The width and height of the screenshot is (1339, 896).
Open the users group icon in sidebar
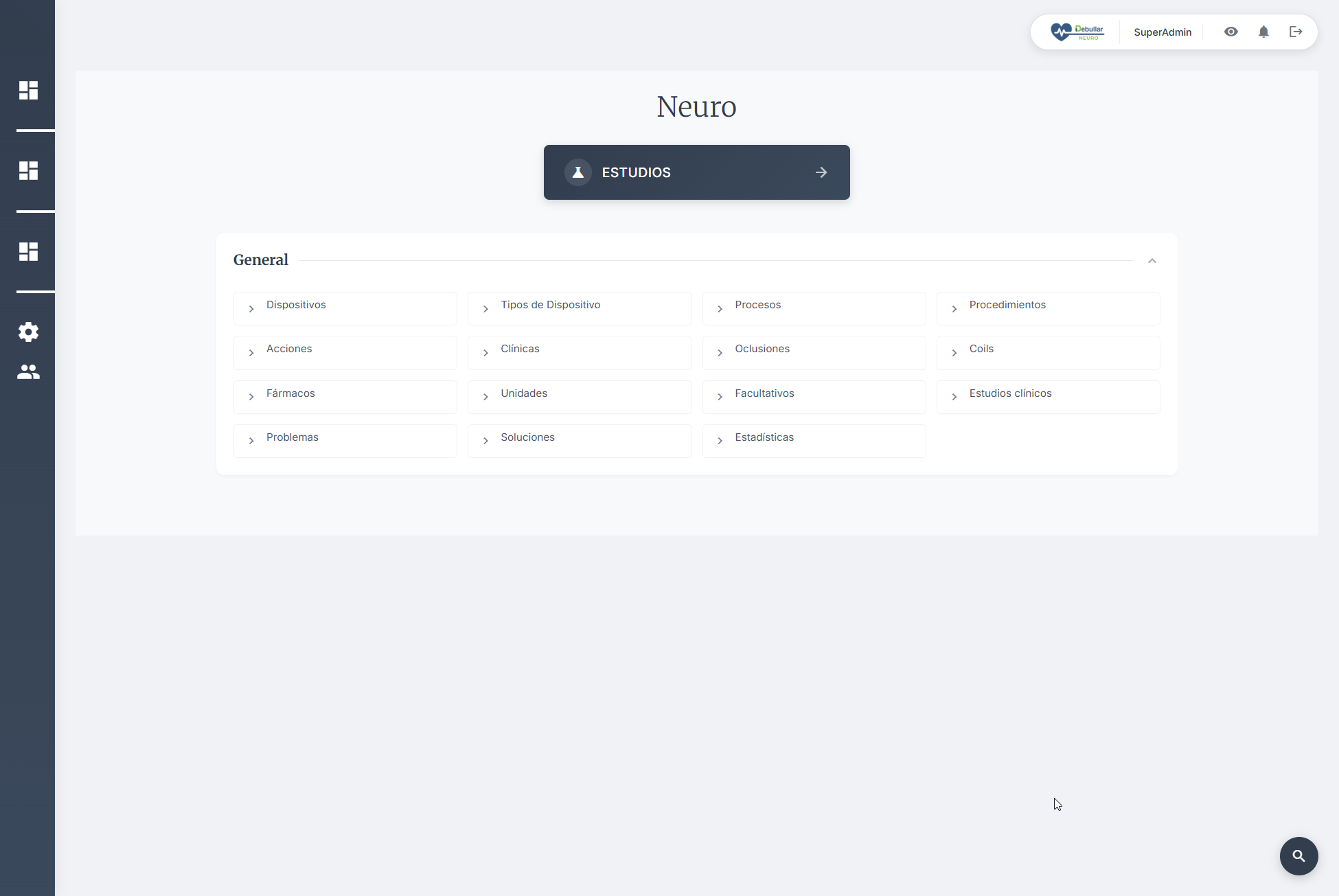coord(28,372)
